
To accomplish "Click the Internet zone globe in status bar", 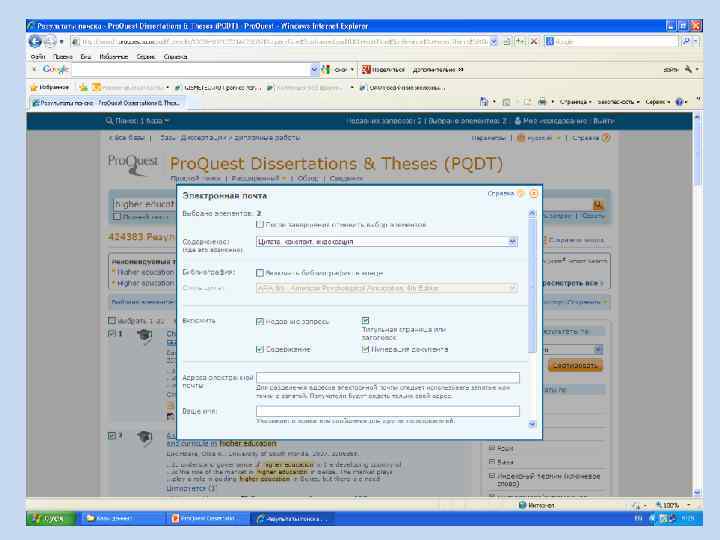I will click(x=522, y=505).
